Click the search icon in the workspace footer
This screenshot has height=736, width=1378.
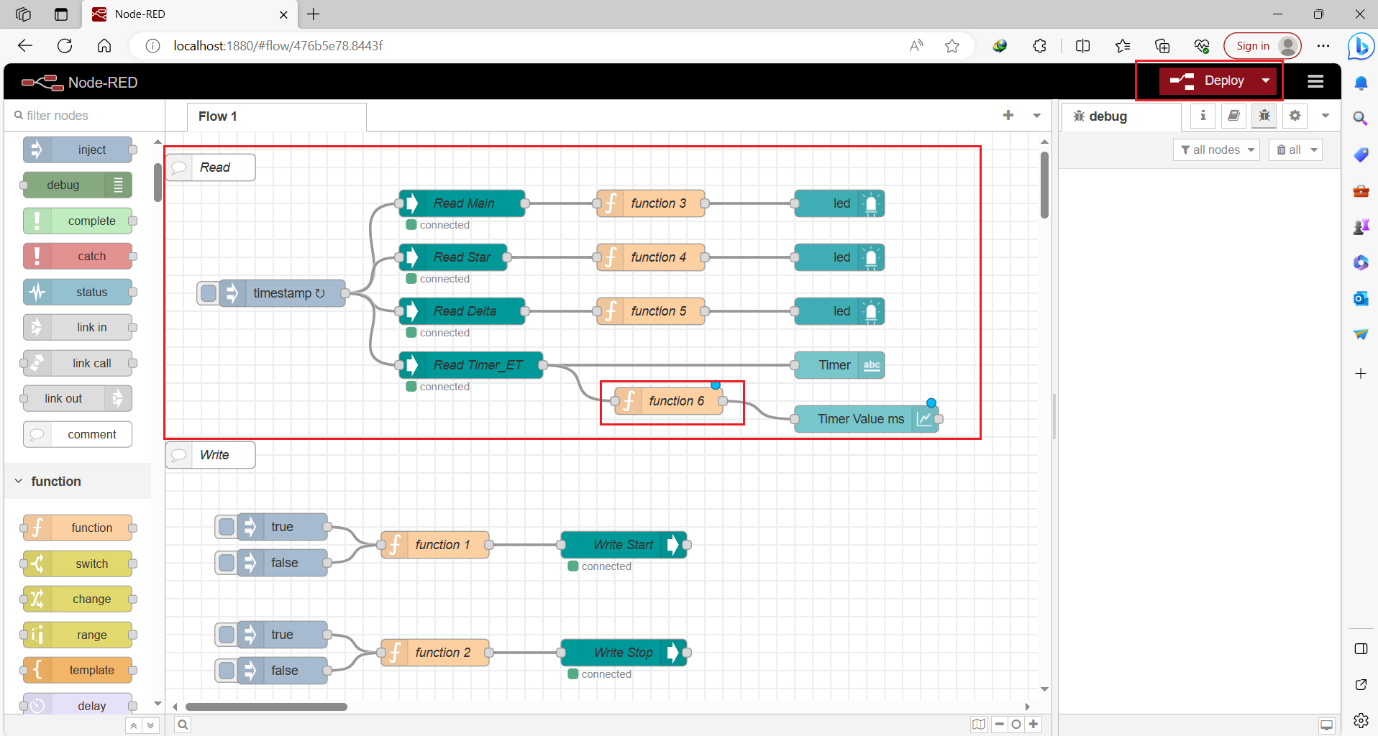tap(182, 723)
